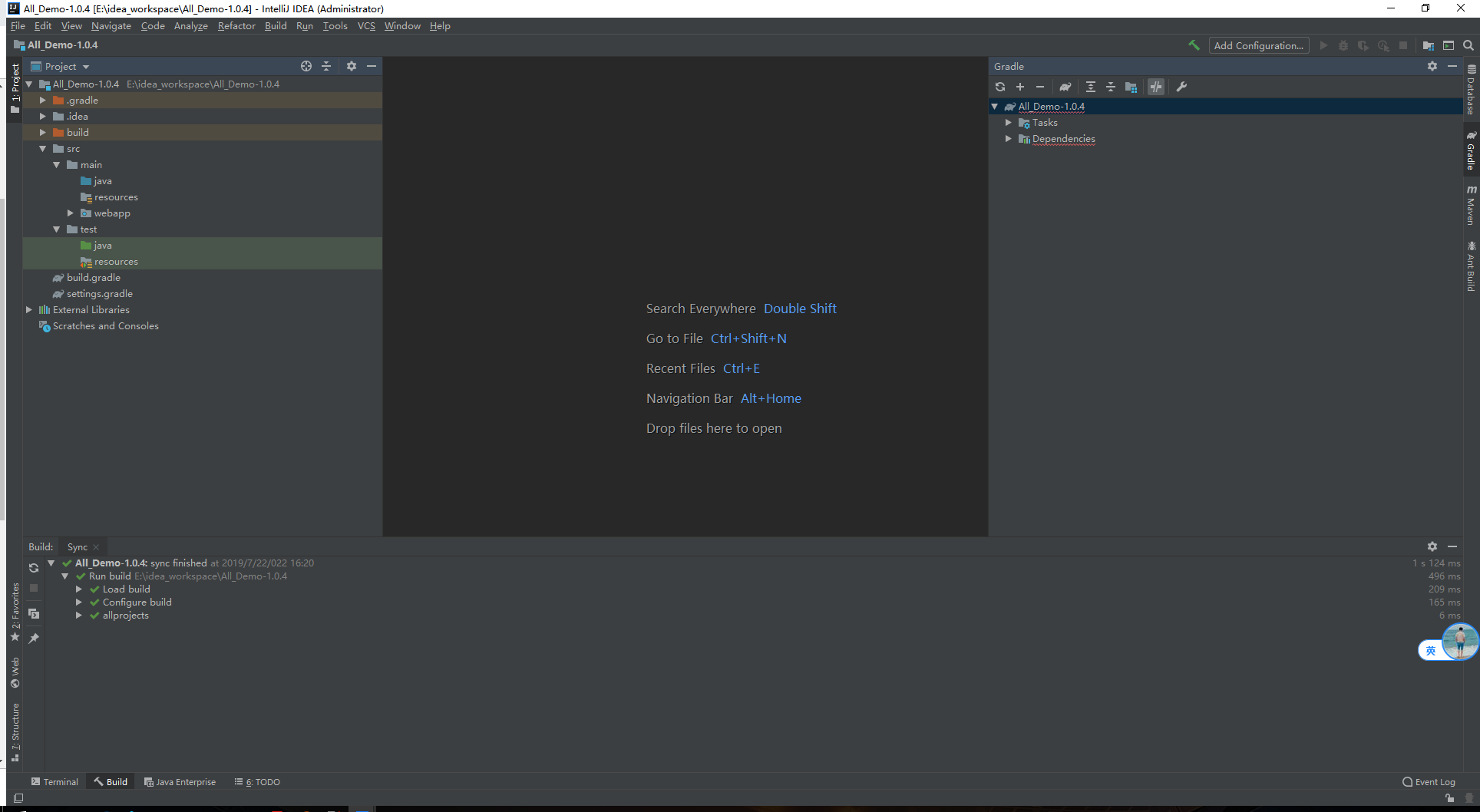Image resolution: width=1480 pixels, height=812 pixels.
Task: Expand Gradle Tasks node
Action: pyautogui.click(x=1009, y=123)
